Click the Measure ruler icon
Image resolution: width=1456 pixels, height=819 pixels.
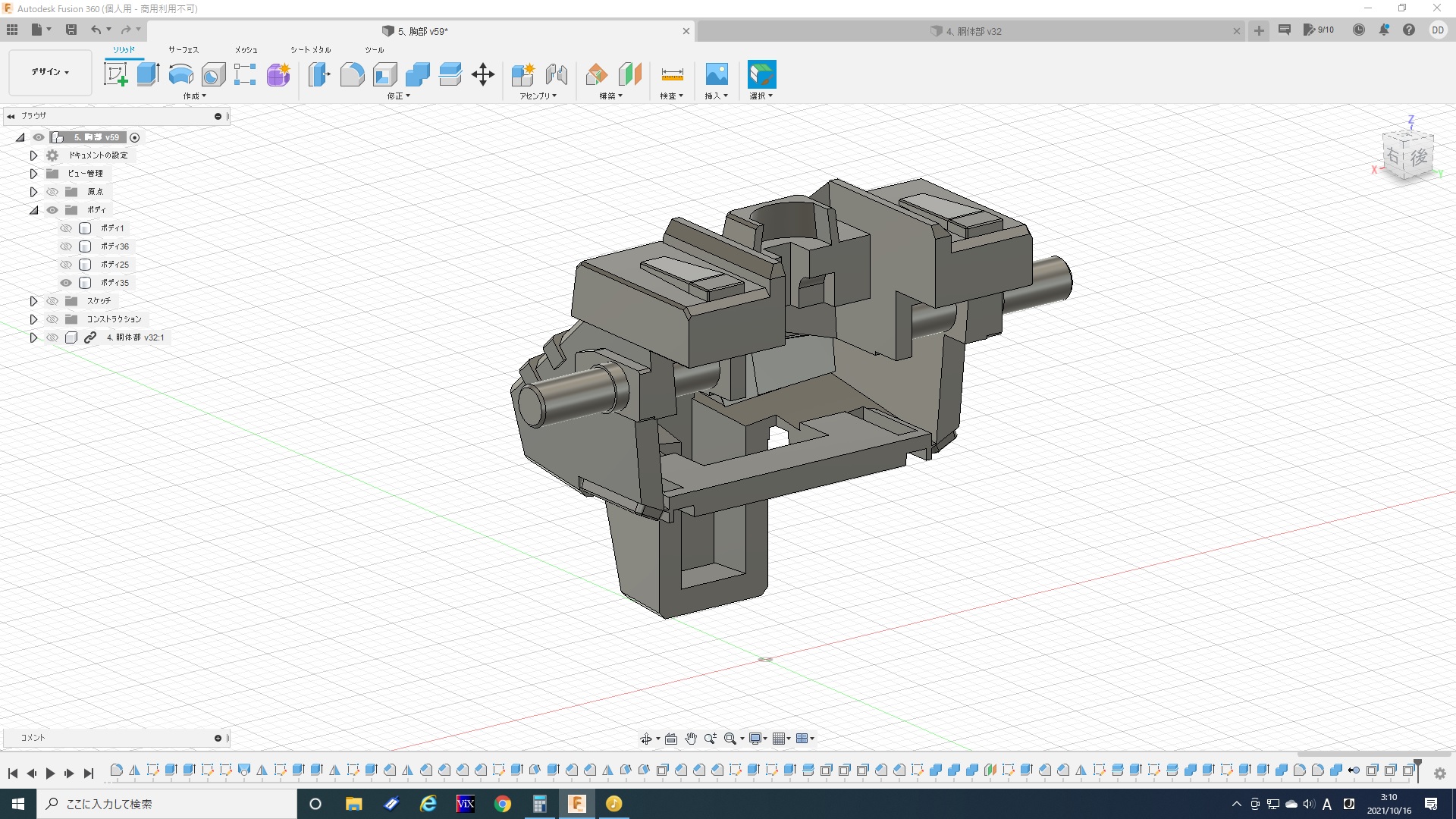(672, 74)
